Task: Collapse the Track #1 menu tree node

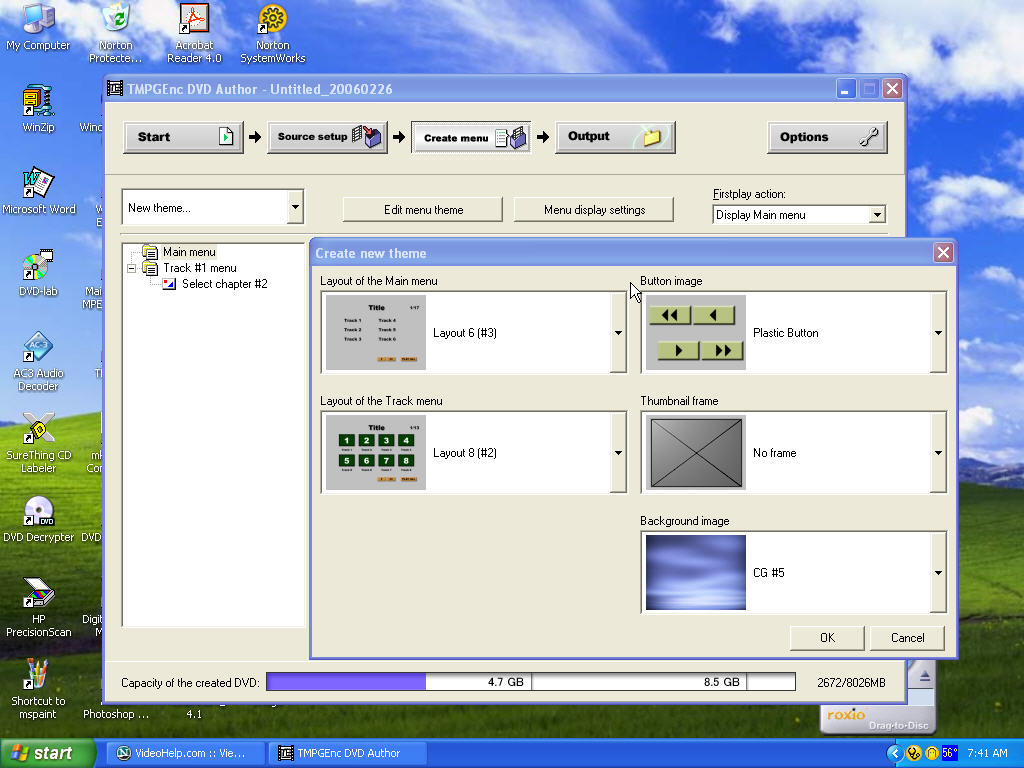Action: [x=132, y=268]
